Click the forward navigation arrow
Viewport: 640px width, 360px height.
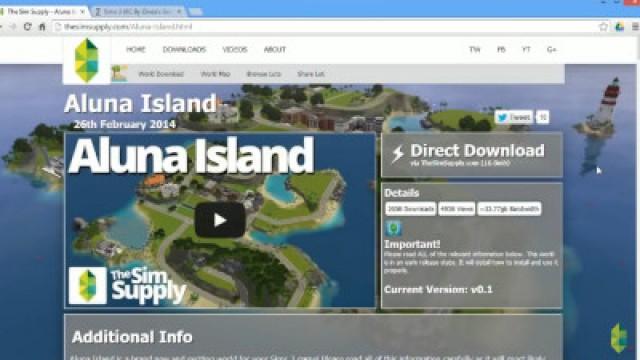pos(13,27)
